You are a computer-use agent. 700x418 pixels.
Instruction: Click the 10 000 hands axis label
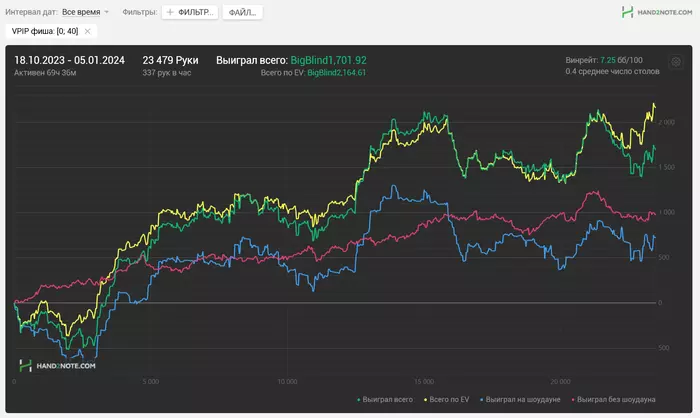287,381
